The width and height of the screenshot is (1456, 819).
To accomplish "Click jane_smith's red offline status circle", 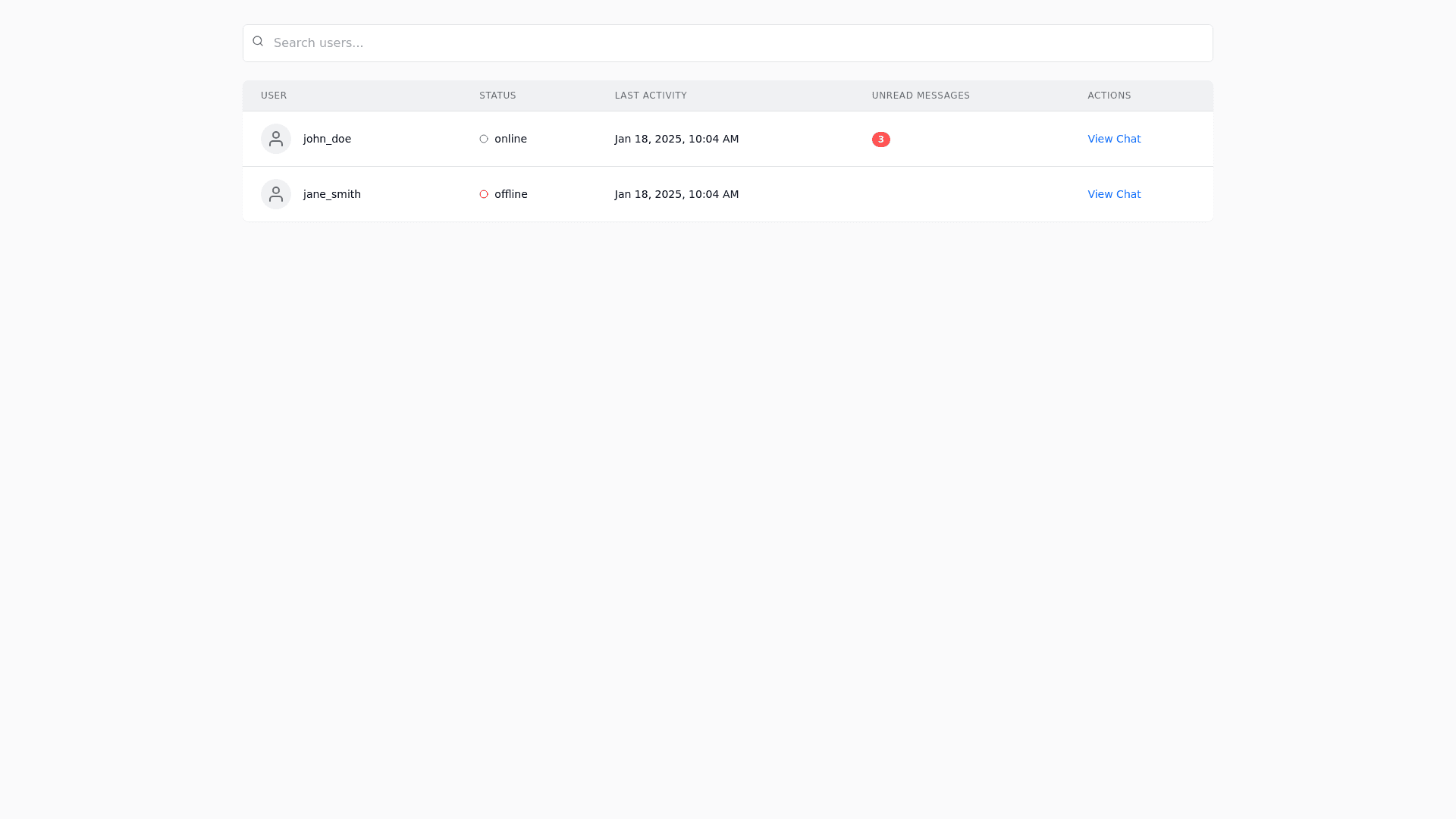I will [484, 194].
